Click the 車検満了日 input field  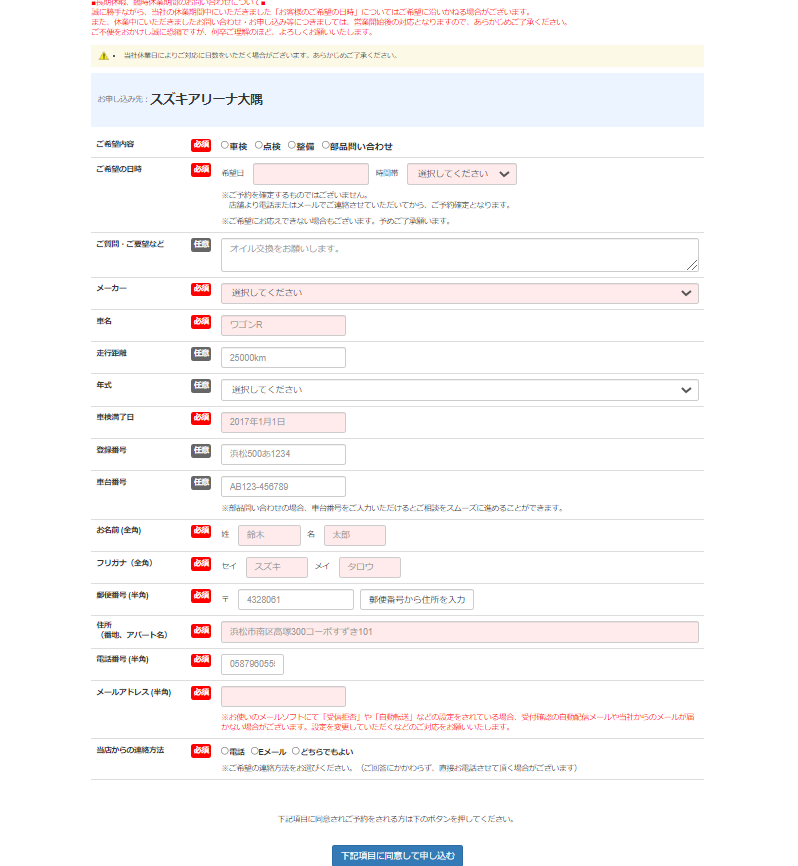pos(283,423)
